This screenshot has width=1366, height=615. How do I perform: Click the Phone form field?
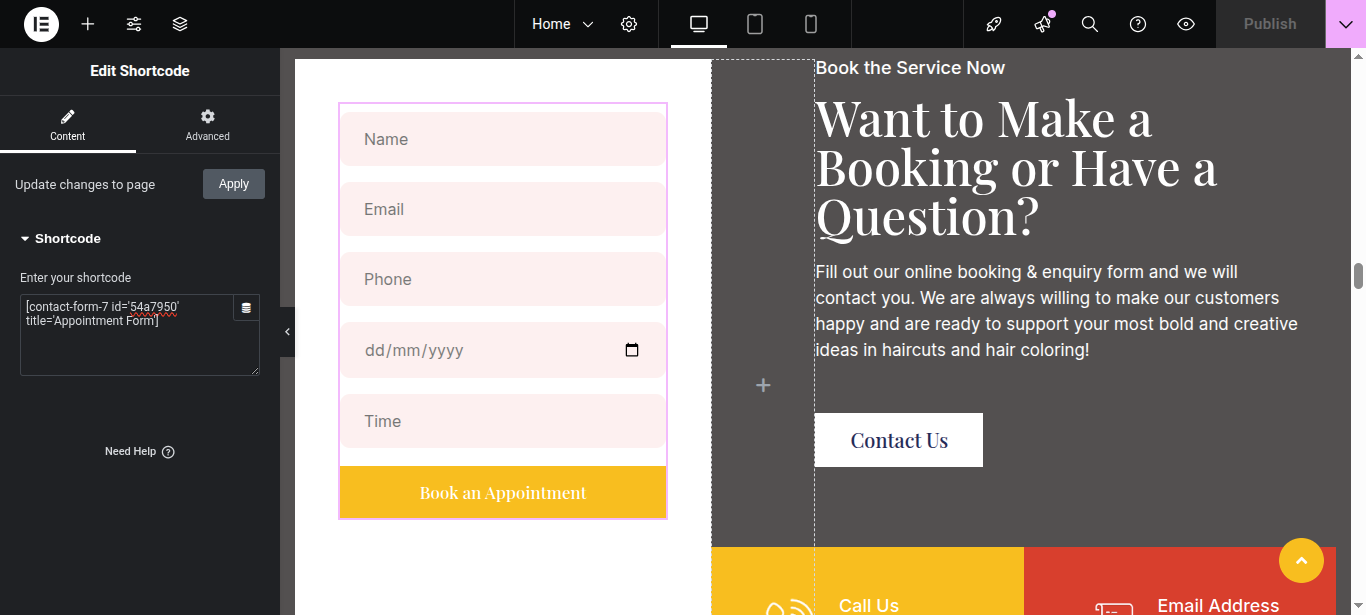pyautogui.click(x=503, y=279)
